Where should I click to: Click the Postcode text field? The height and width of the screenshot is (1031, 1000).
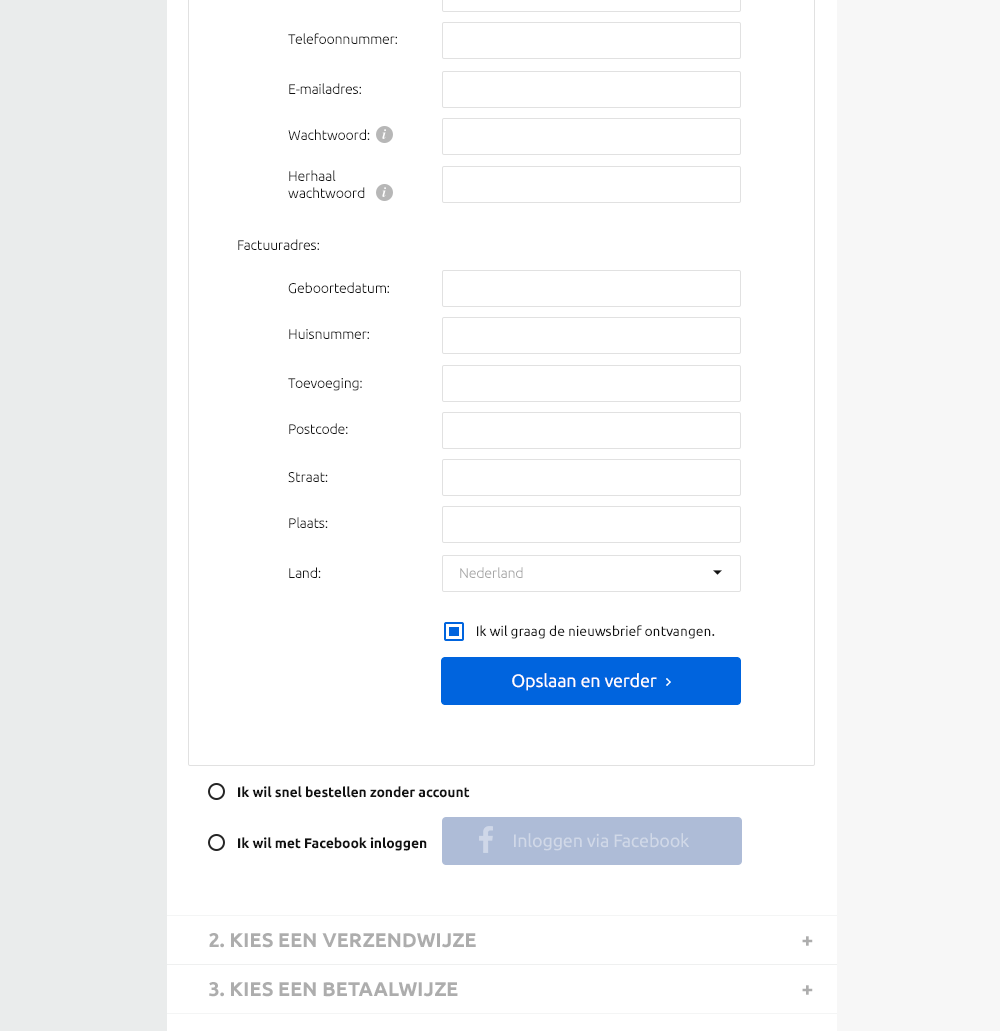(591, 430)
